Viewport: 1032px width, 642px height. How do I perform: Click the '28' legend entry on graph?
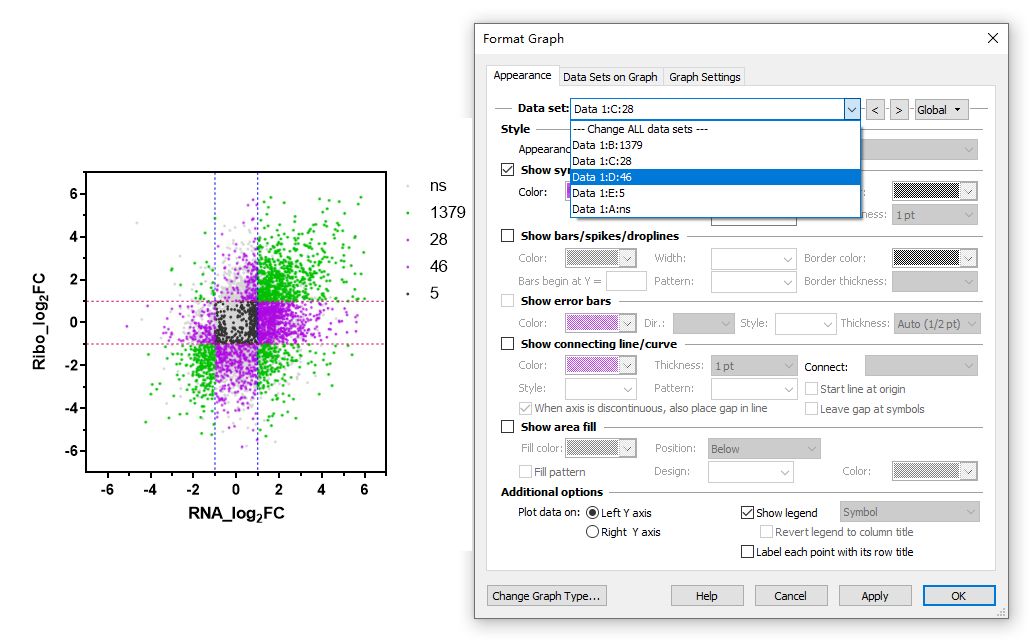tap(438, 239)
